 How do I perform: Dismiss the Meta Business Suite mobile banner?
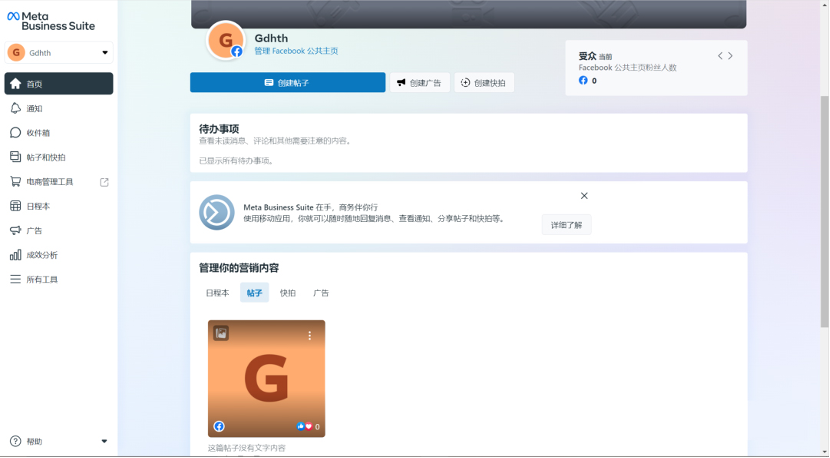pos(584,196)
